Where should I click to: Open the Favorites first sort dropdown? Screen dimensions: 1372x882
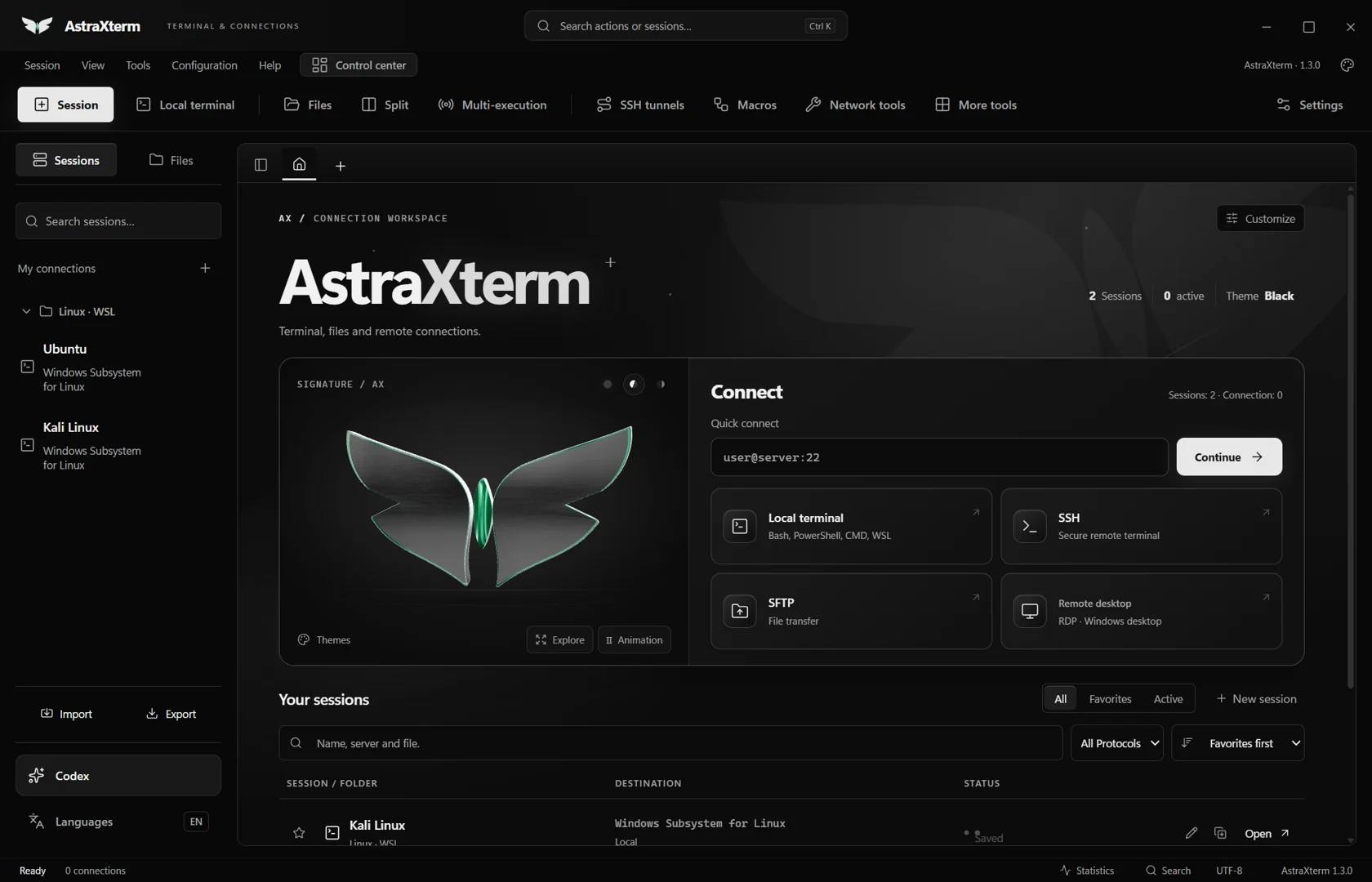pos(1238,743)
